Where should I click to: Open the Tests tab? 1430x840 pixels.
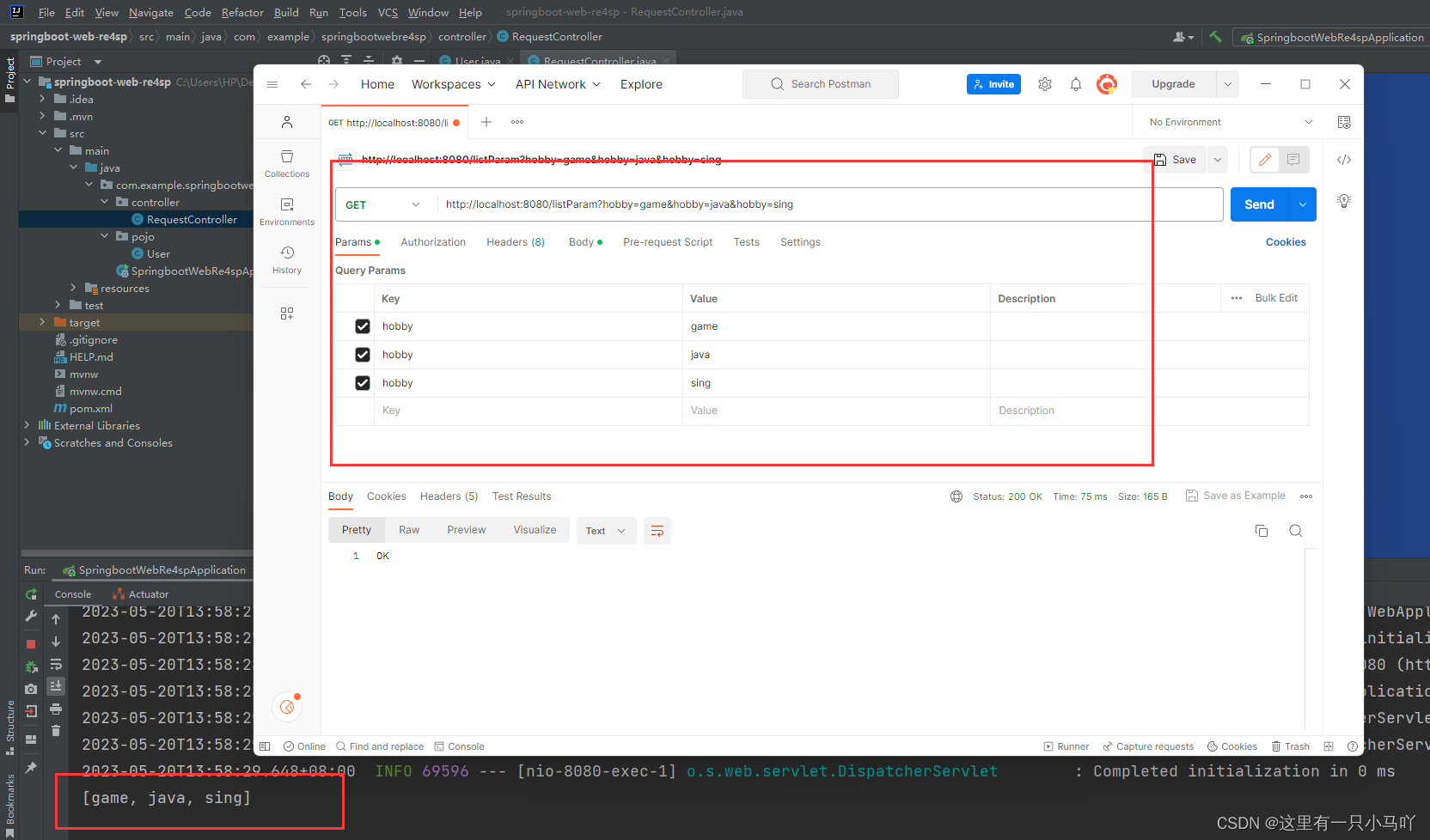(747, 242)
